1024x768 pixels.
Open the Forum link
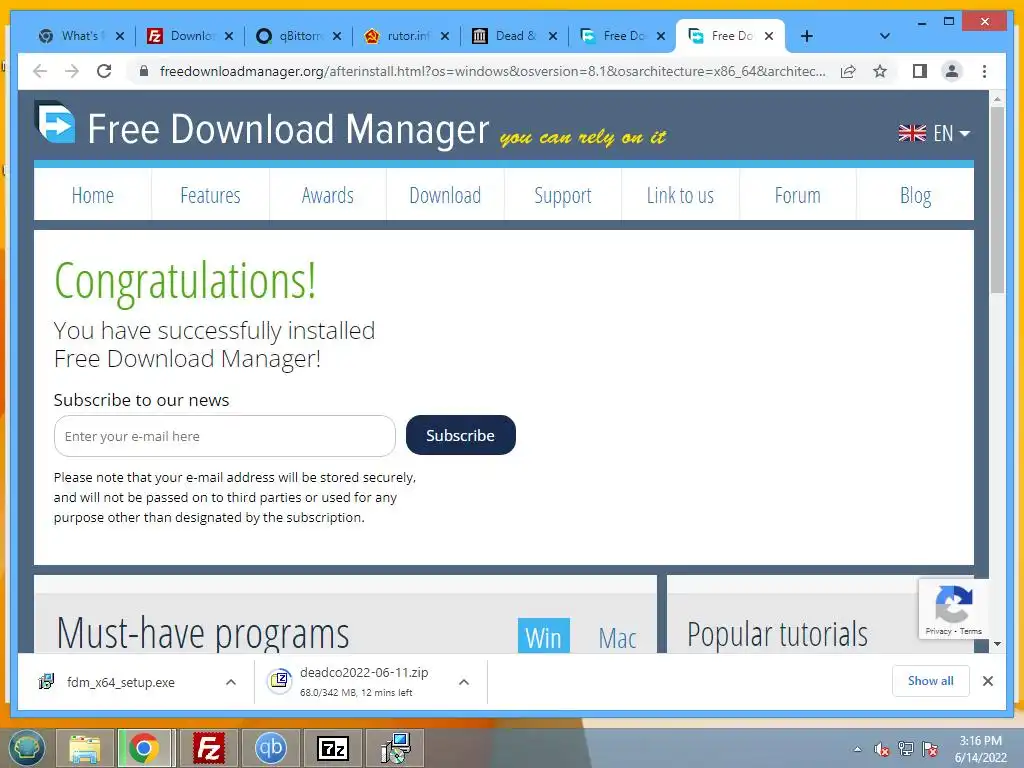[x=798, y=195]
